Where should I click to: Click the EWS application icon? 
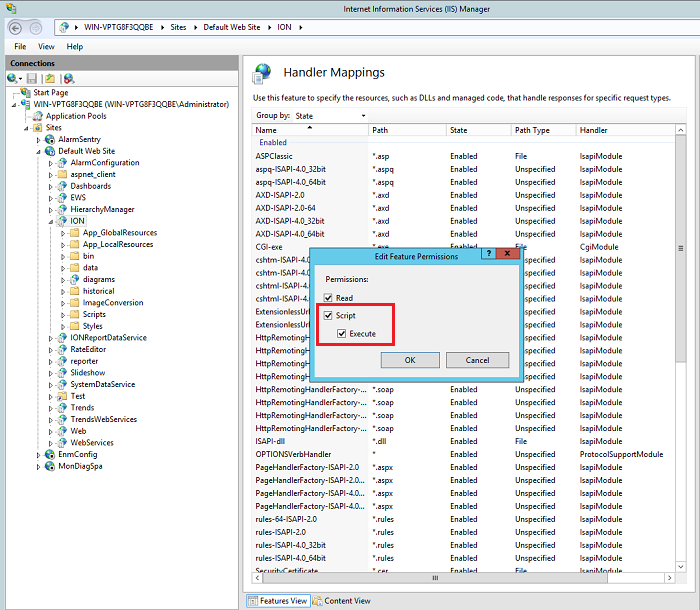click(x=62, y=197)
